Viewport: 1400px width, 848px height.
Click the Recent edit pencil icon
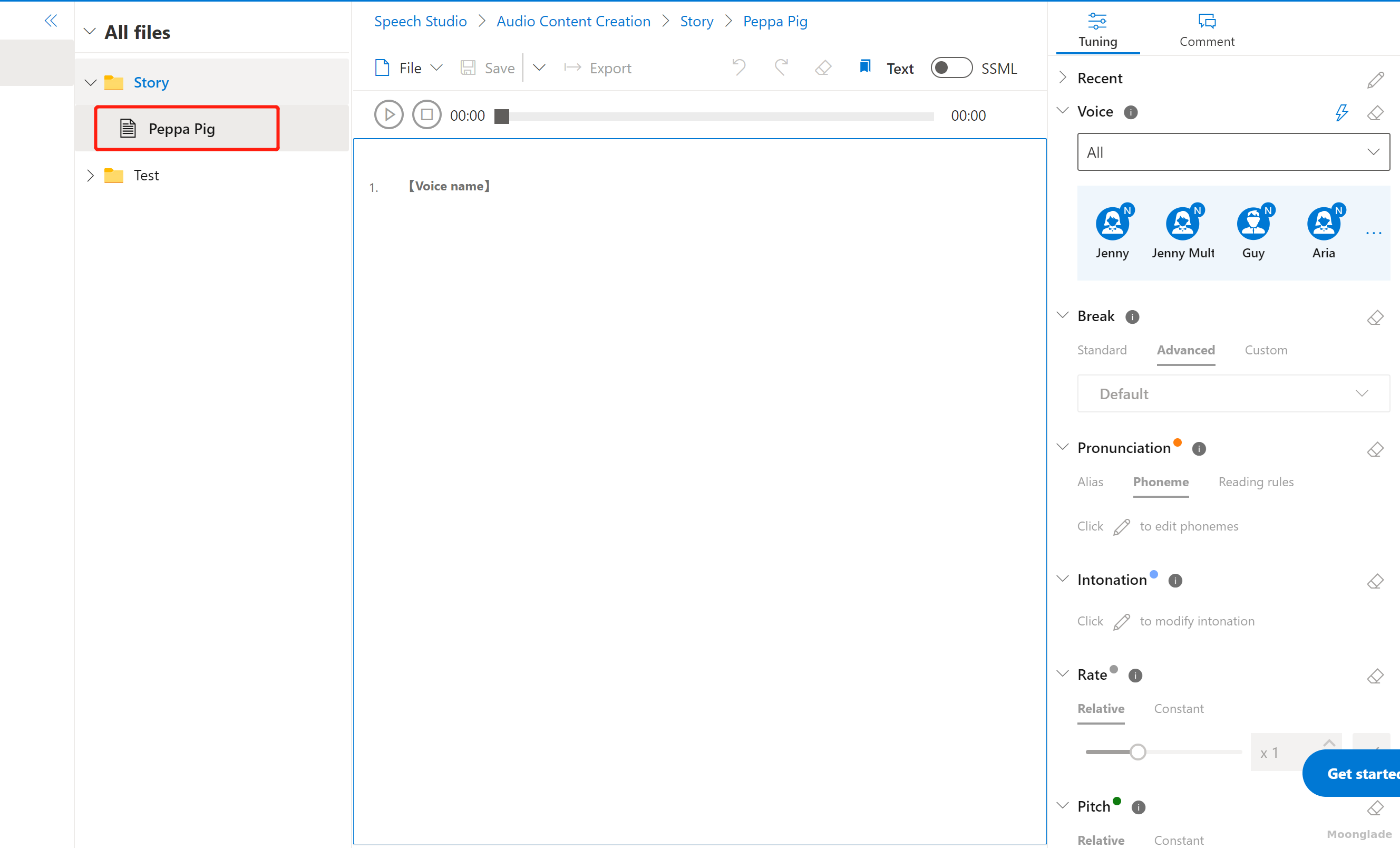[1375, 80]
